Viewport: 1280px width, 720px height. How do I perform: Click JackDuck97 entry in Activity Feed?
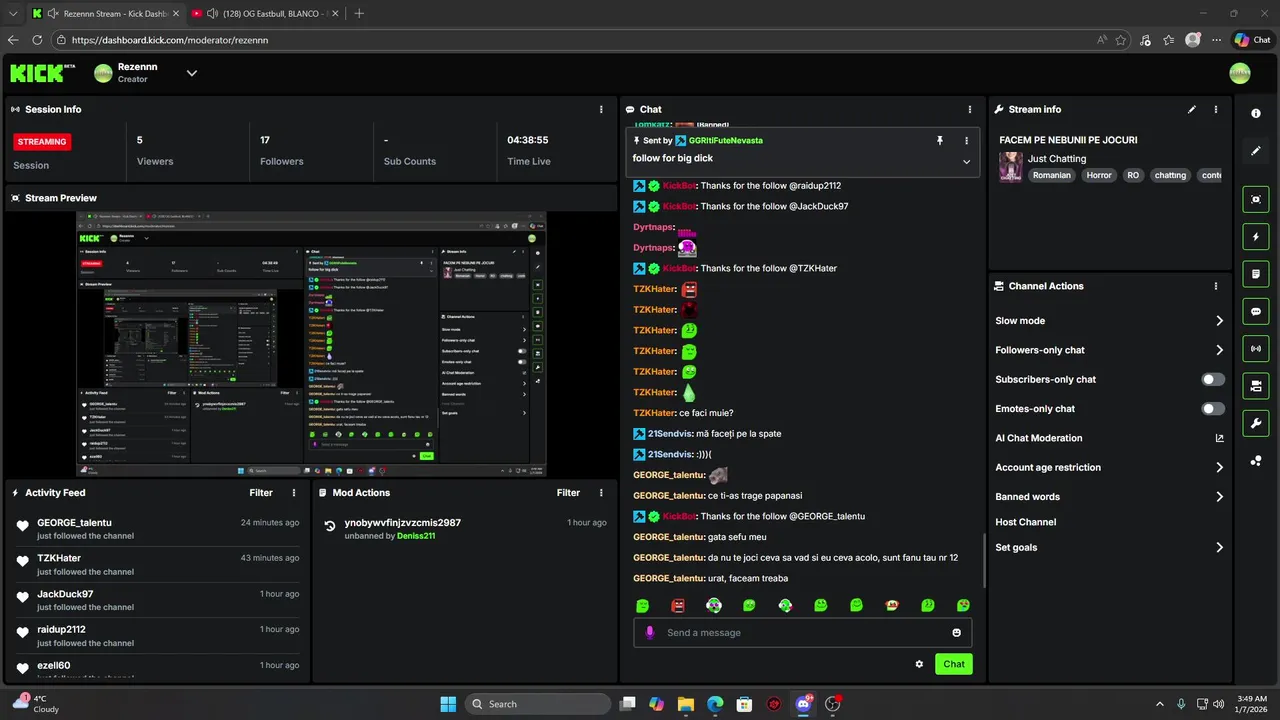[x=158, y=600]
